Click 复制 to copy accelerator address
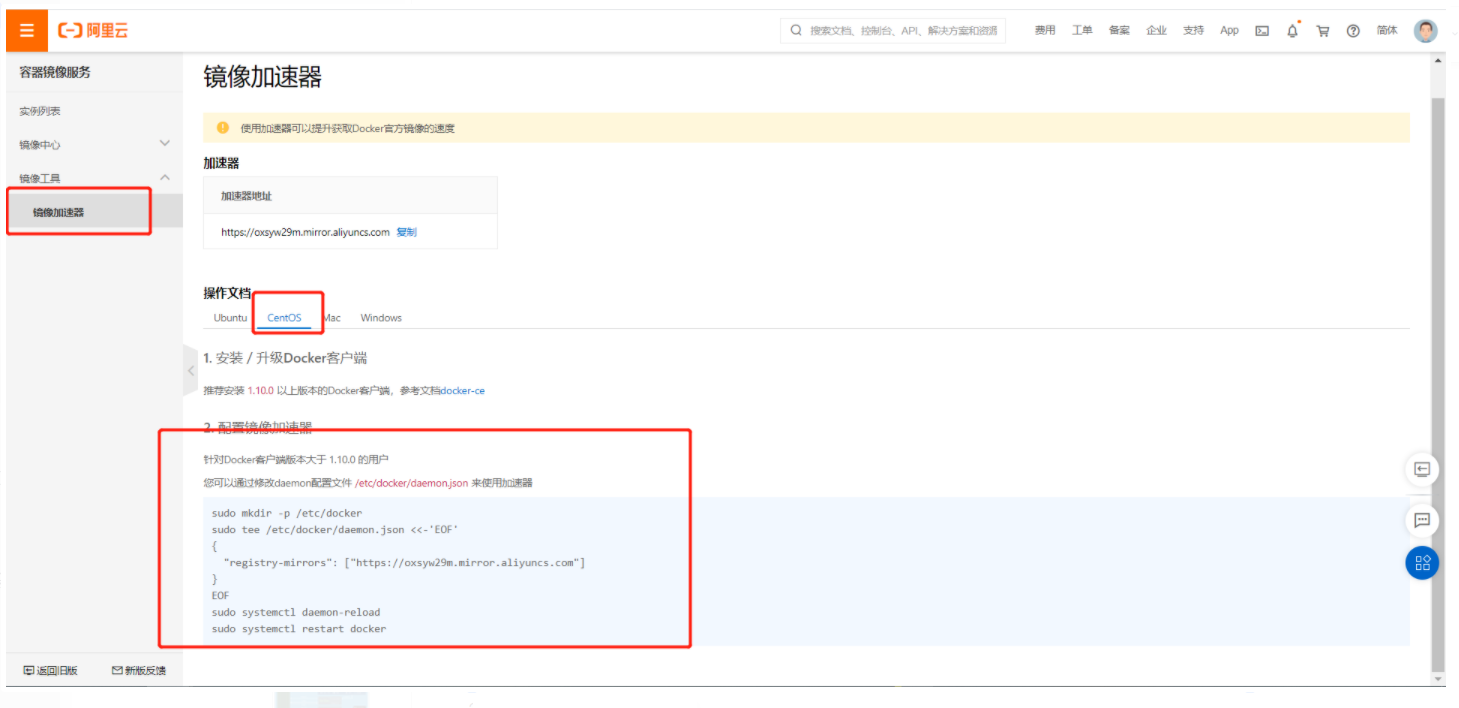The height and width of the screenshot is (708, 1459). [406, 232]
